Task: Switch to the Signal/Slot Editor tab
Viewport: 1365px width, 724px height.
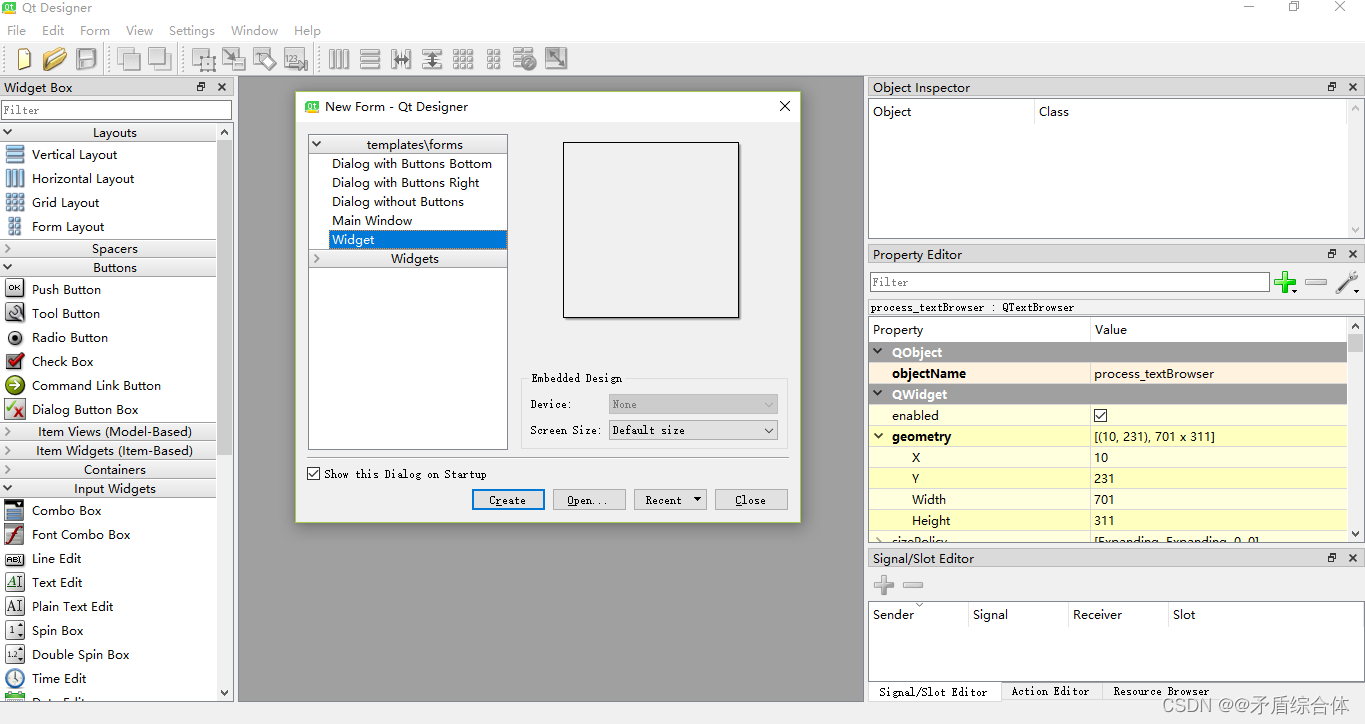Action: click(x=933, y=691)
